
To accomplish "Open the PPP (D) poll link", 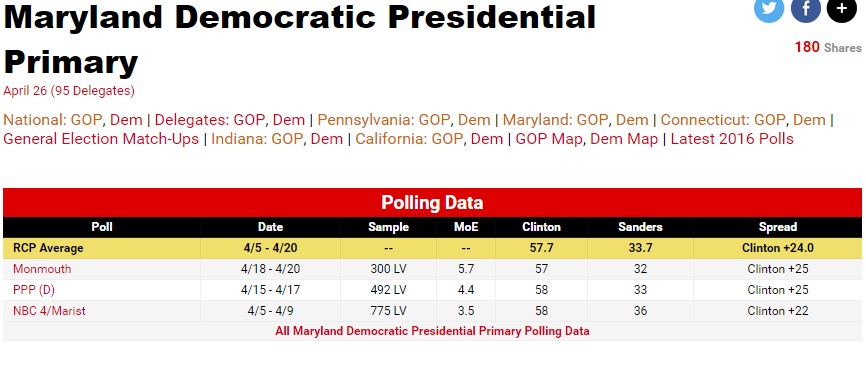I will coord(34,290).
